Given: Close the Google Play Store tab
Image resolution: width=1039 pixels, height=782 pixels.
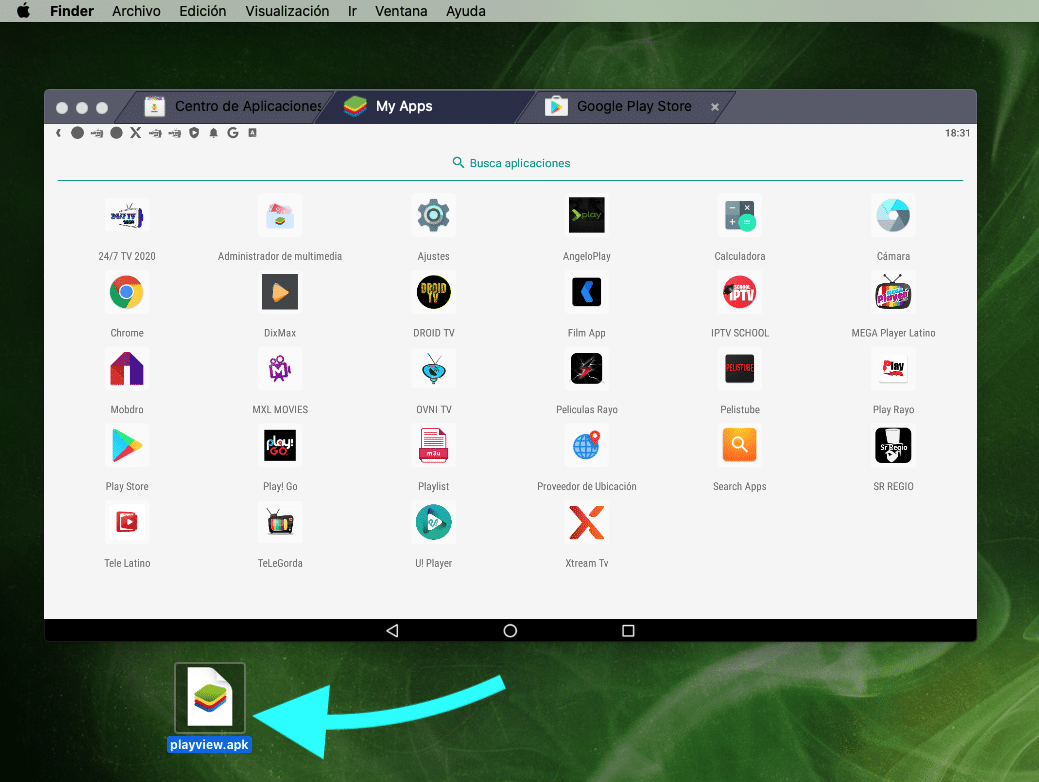Looking at the screenshot, I should [x=715, y=105].
